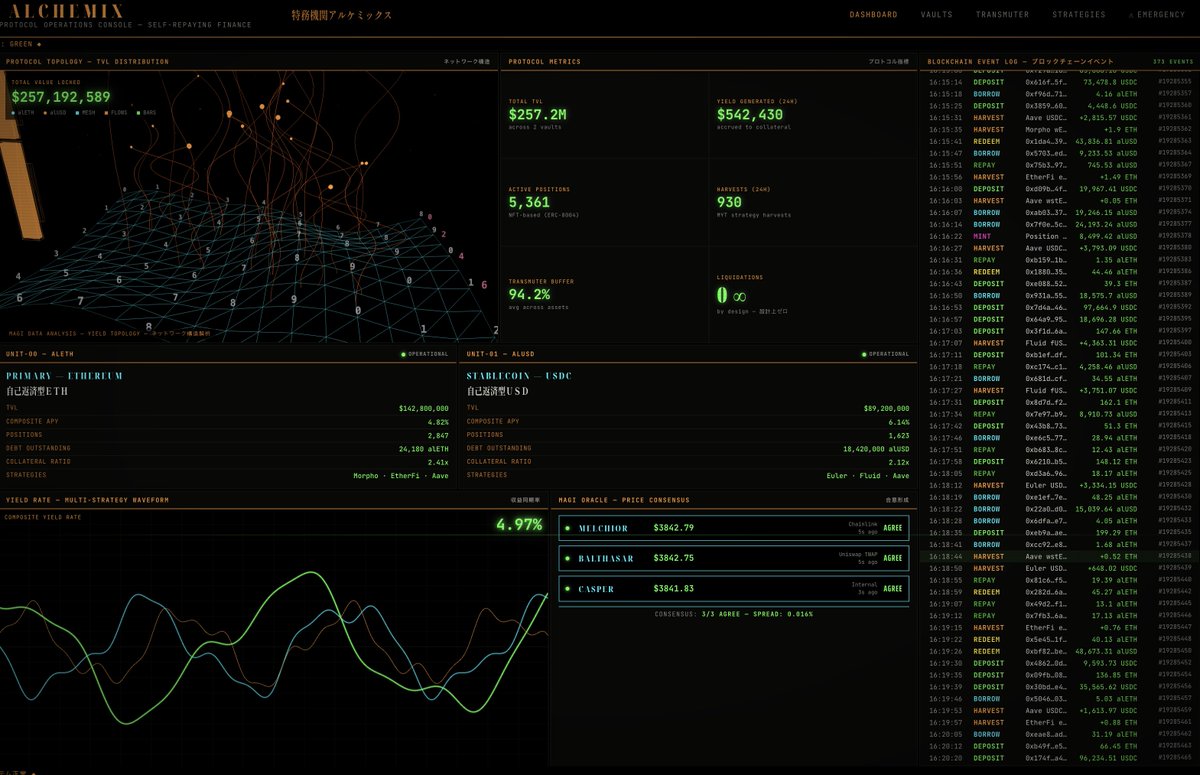Click UNIT-00 operational status dot
The height and width of the screenshot is (775, 1200).
coord(403,354)
